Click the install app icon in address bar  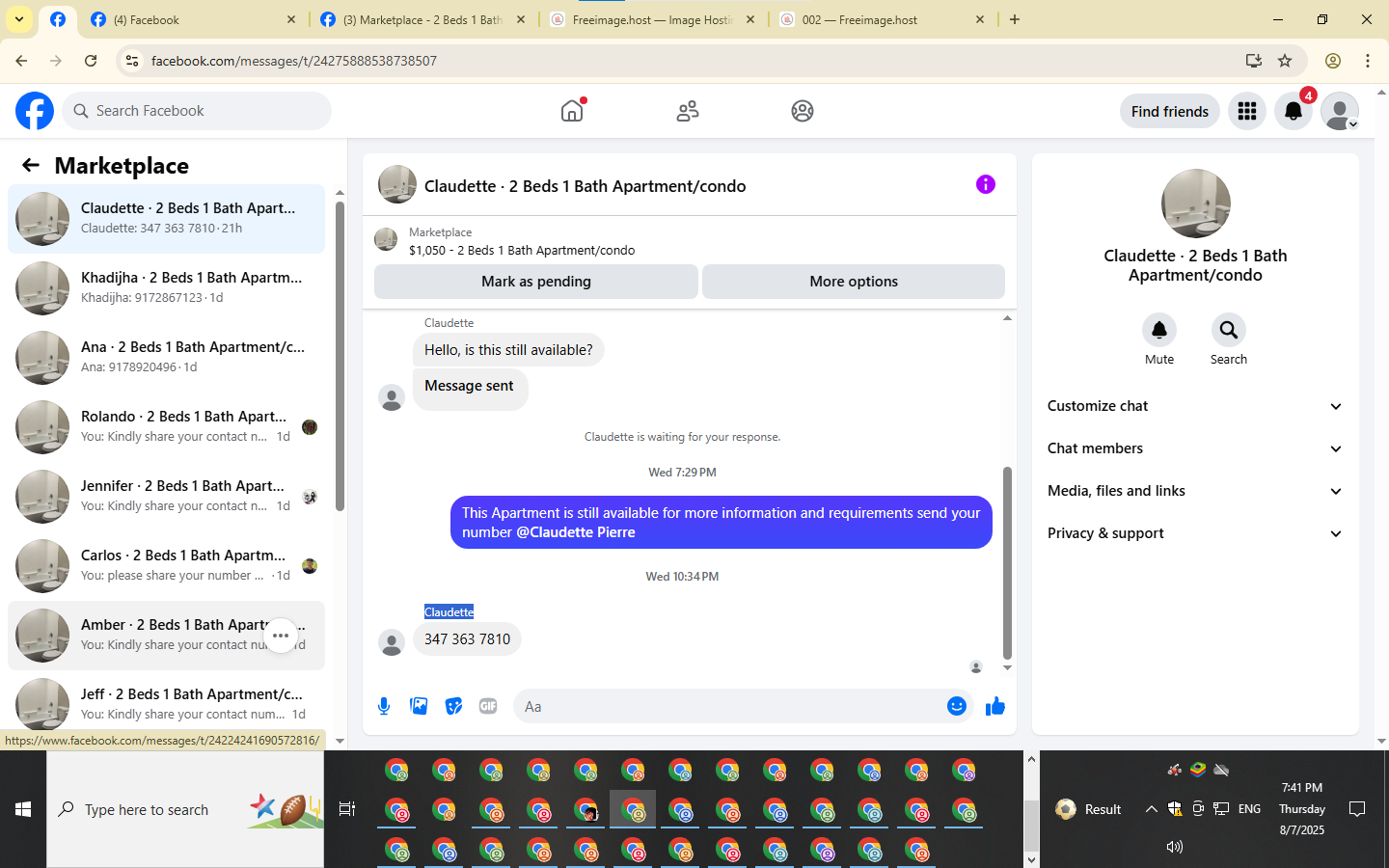1253,61
